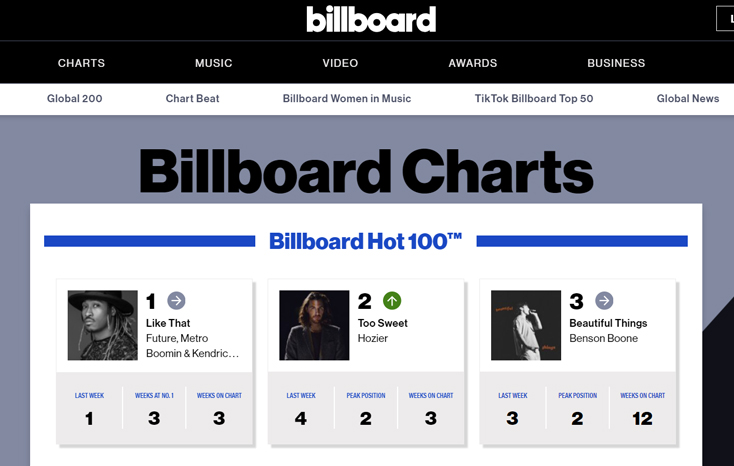Open the Chart Beat link
The height and width of the screenshot is (466, 734).
pyautogui.click(x=192, y=98)
